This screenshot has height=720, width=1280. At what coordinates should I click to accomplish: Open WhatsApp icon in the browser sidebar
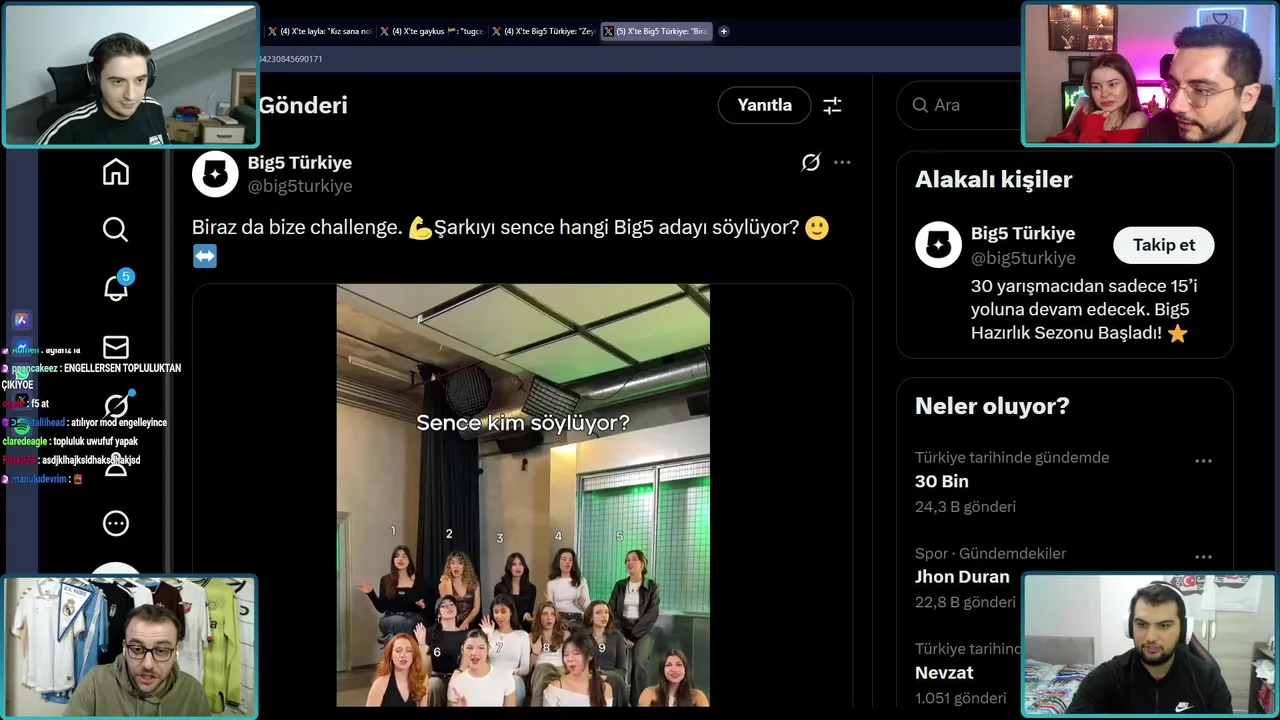(21, 374)
